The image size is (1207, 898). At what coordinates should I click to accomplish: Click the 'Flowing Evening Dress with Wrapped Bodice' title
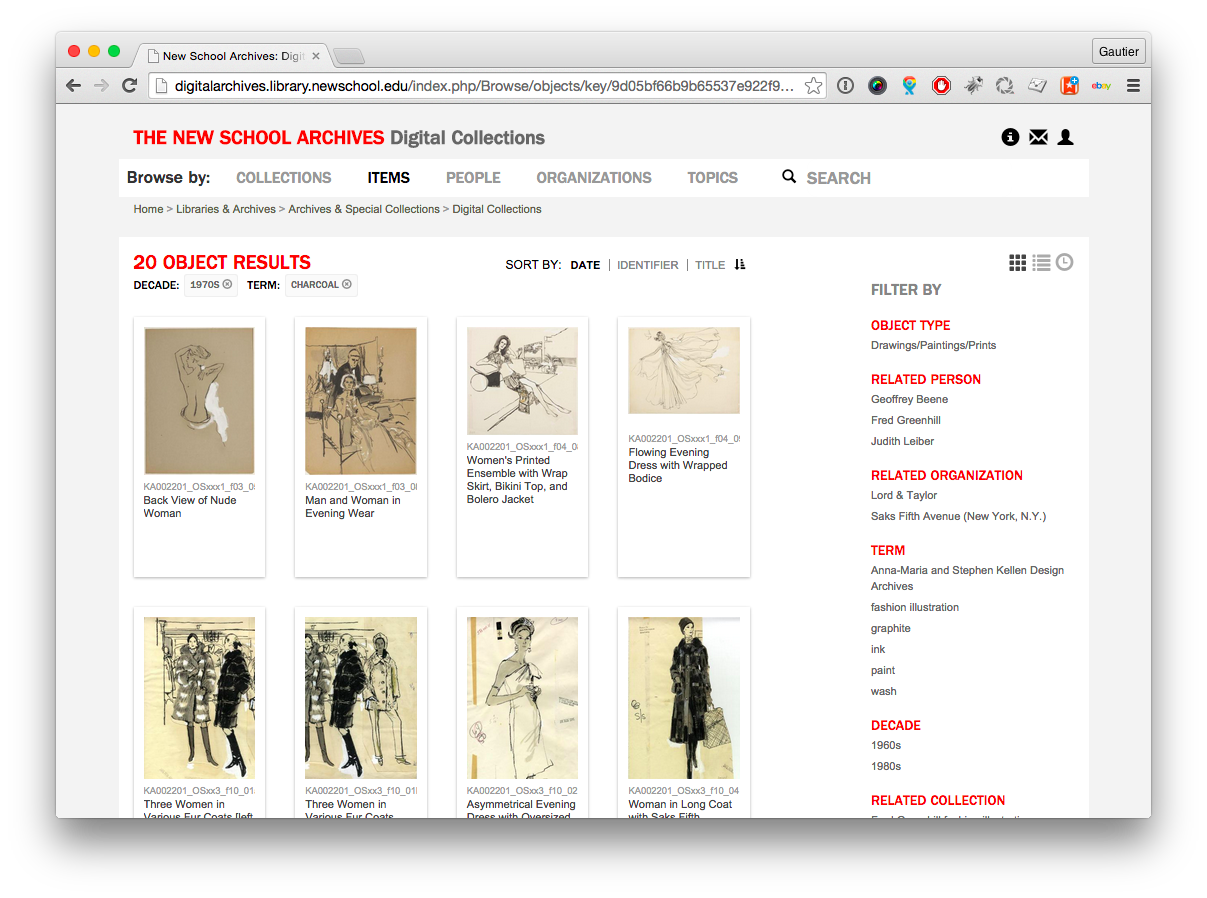tap(678, 465)
